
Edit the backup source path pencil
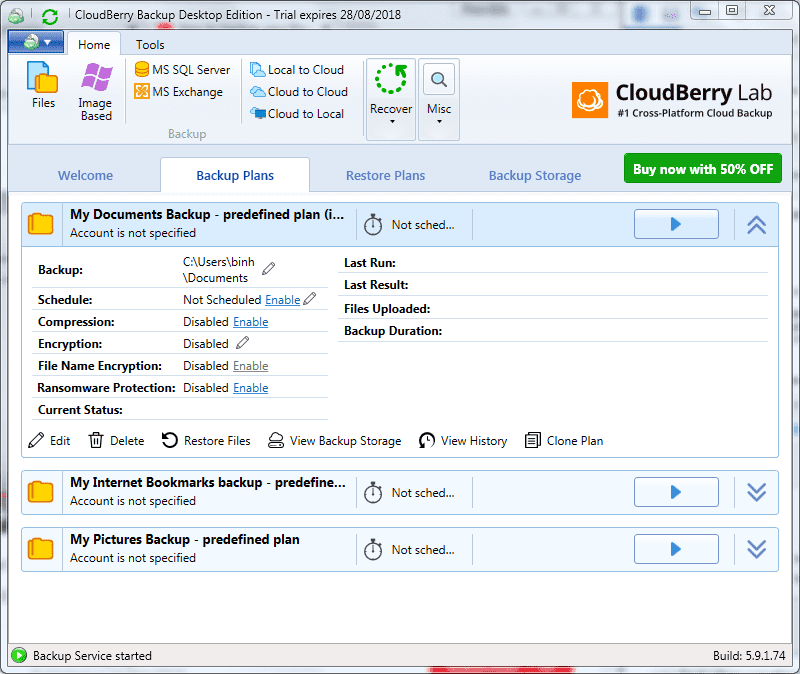(268, 268)
